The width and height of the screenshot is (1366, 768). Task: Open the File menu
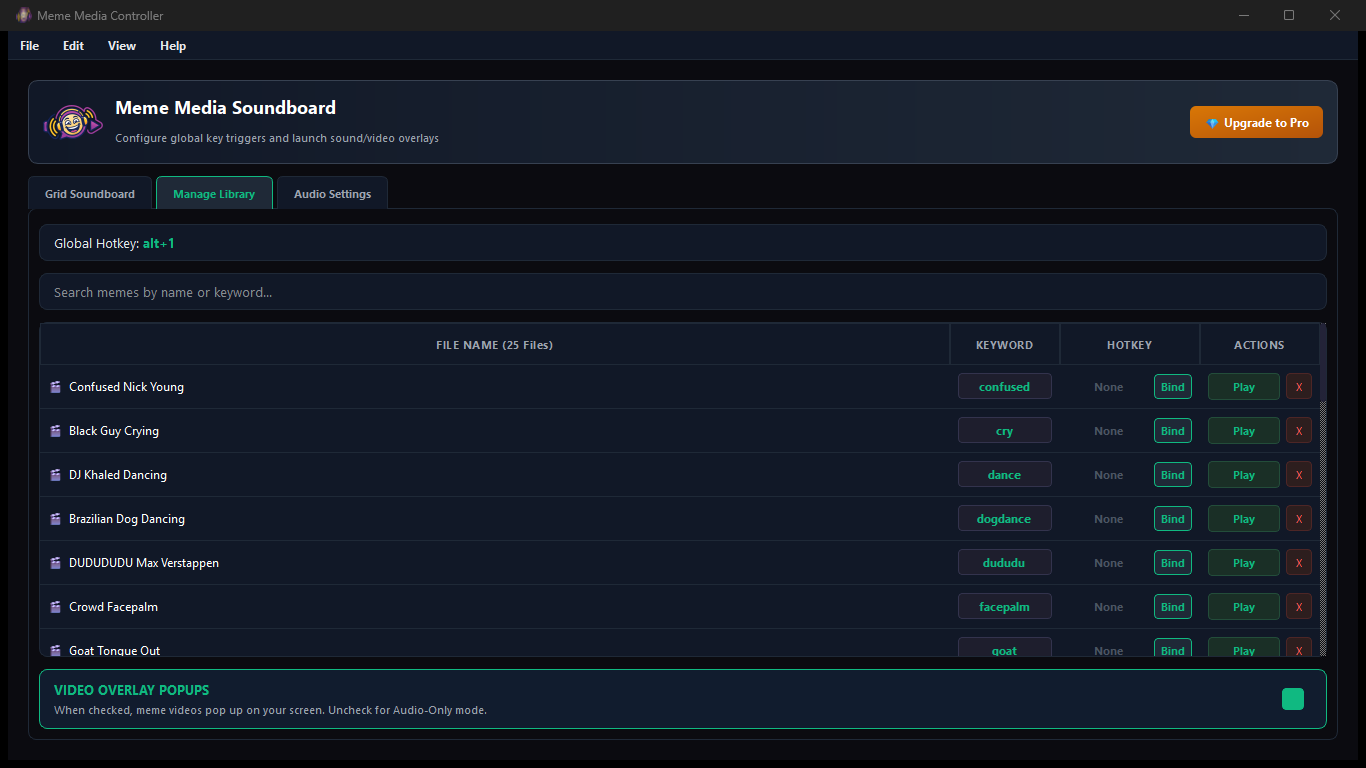pos(30,46)
